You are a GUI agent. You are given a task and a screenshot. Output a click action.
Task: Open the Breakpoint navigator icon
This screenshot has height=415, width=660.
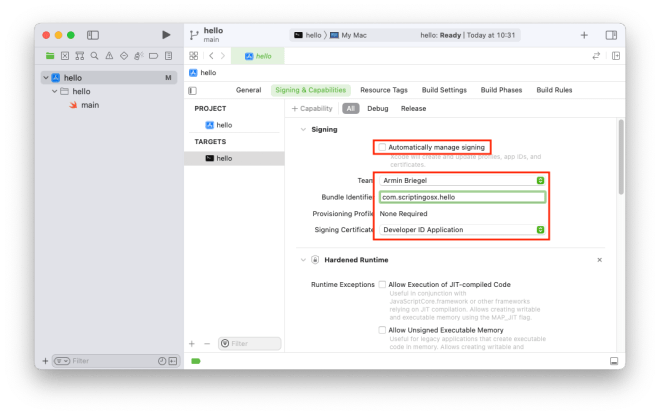pos(154,56)
